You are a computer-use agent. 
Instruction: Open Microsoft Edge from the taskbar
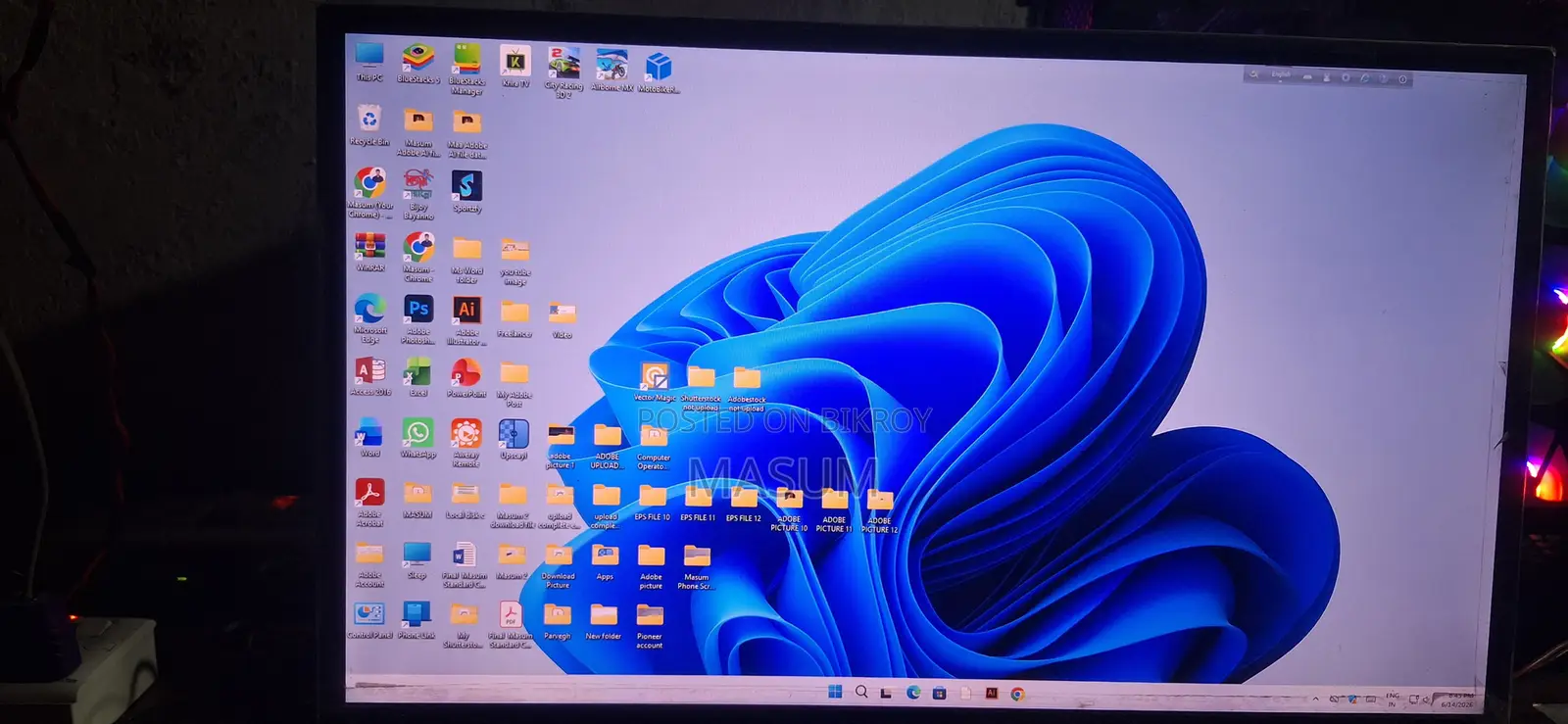913,693
